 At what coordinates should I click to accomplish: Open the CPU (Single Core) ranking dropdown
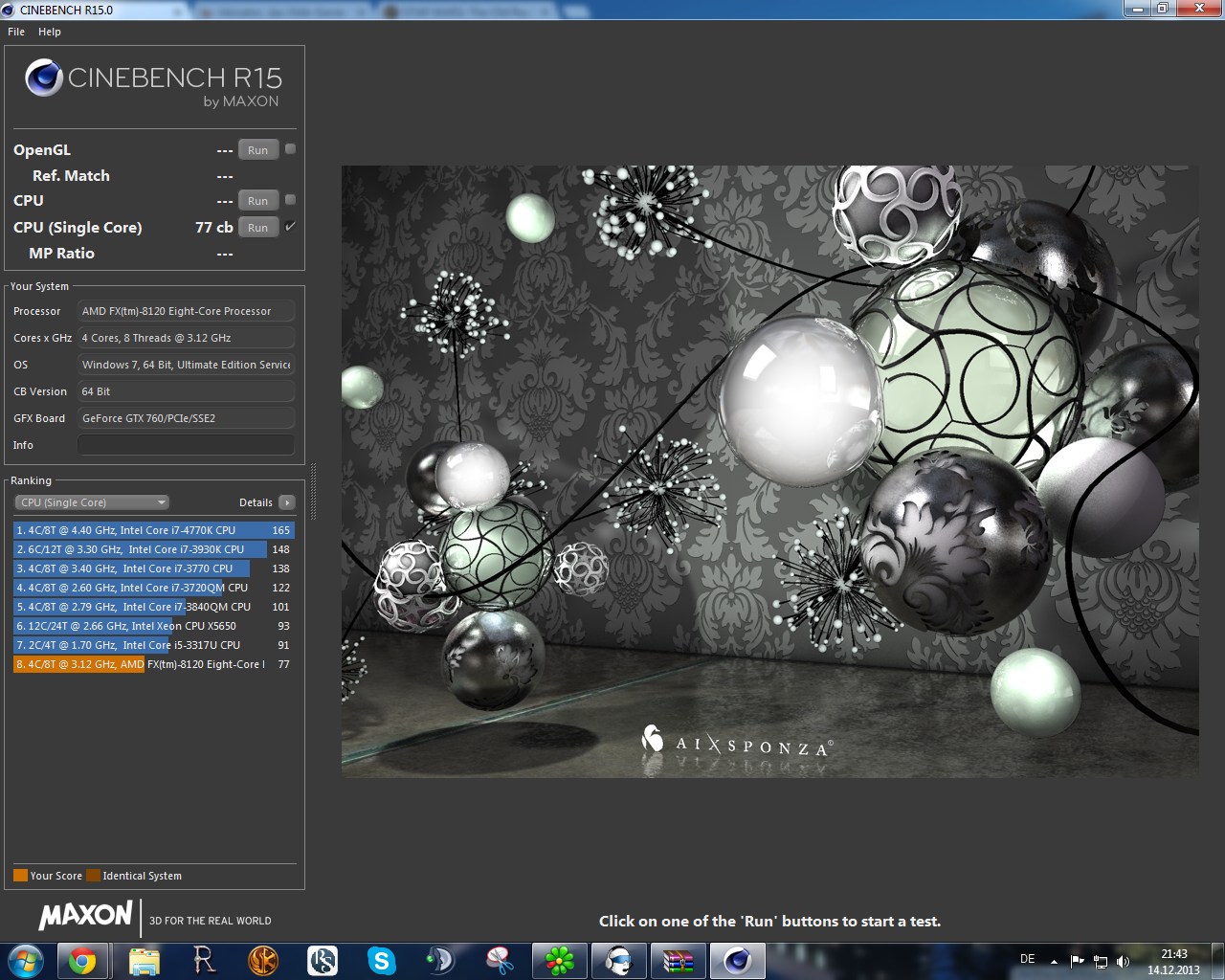click(92, 502)
